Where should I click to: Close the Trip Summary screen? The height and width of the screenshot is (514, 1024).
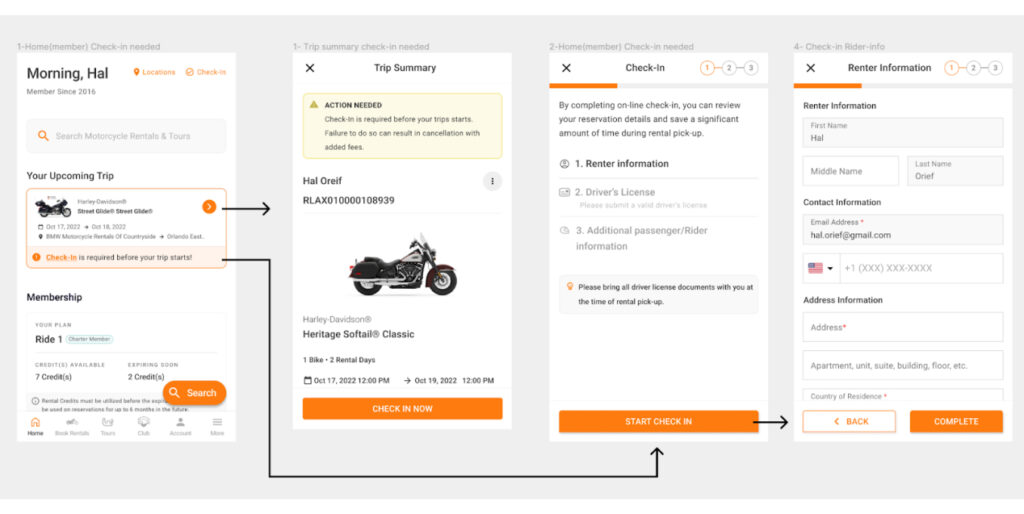pos(310,68)
